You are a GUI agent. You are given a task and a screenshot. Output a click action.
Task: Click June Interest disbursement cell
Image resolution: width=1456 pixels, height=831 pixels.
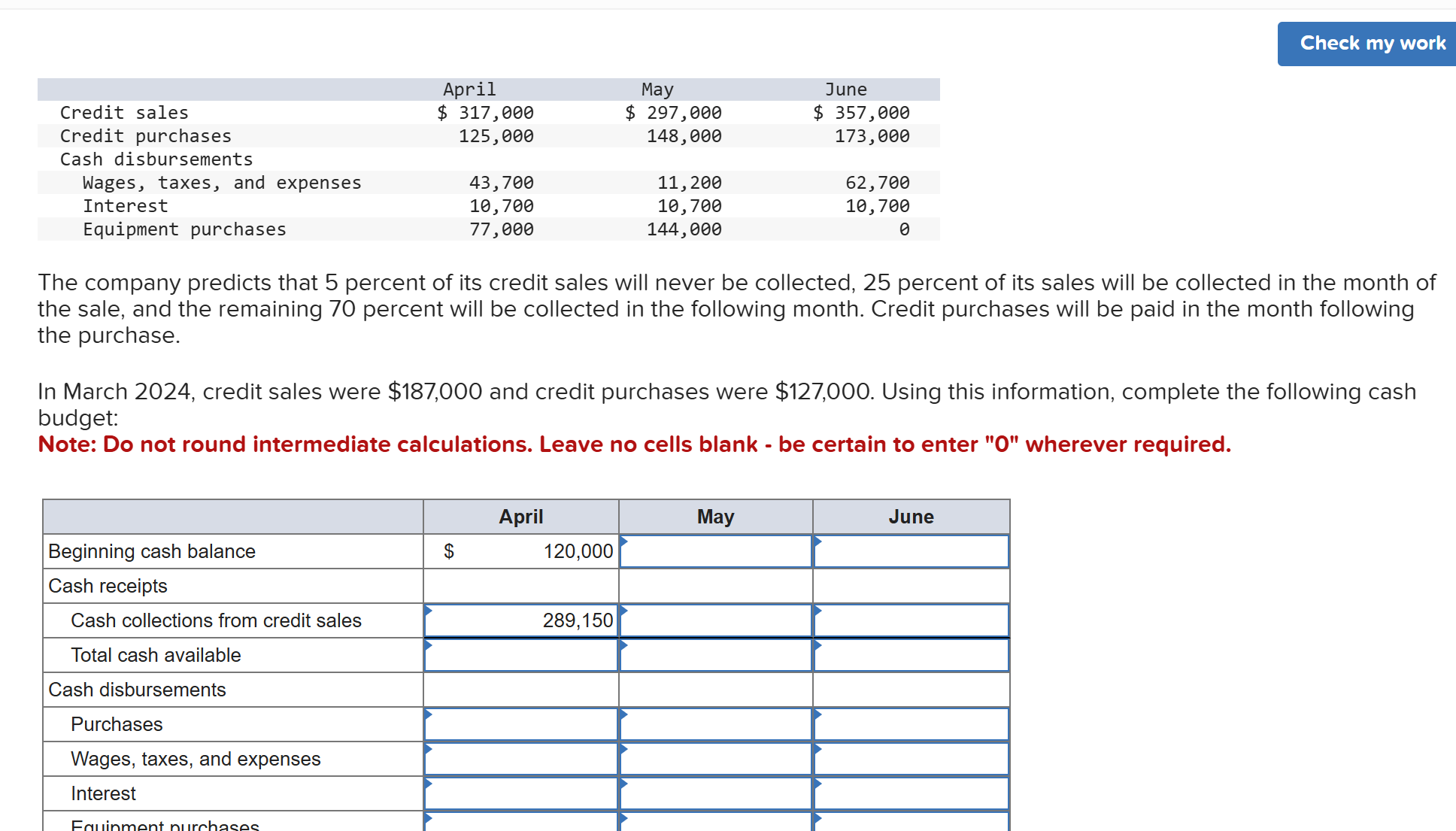click(x=911, y=793)
